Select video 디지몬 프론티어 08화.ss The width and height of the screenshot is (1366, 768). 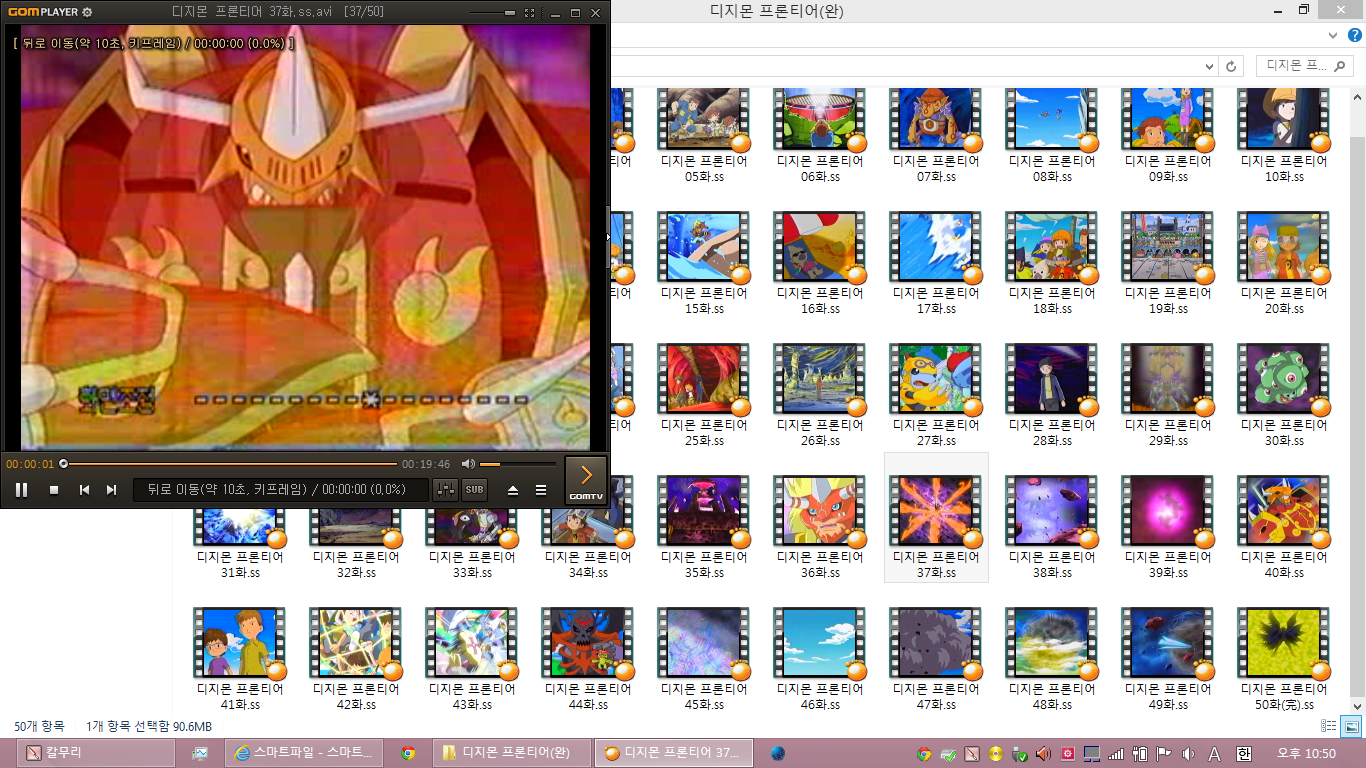coord(1052,136)
